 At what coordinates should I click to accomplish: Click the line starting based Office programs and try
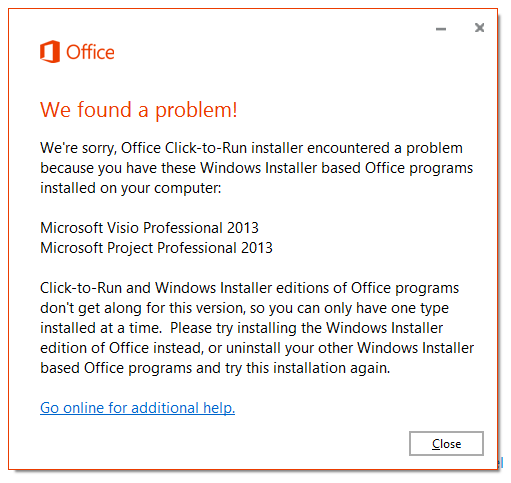215,368
